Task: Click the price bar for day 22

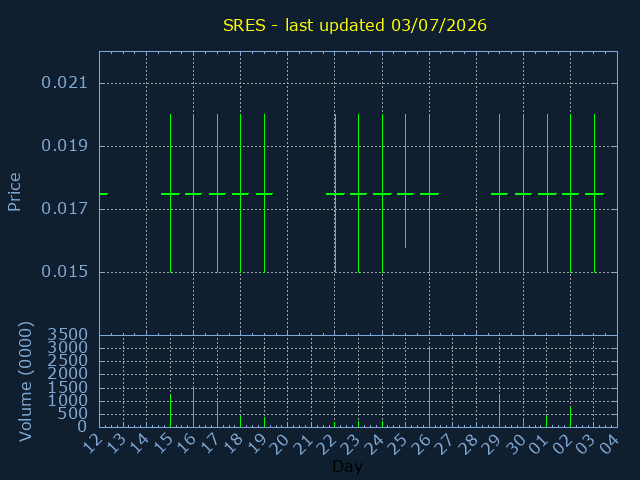Action: pos(335,193)
